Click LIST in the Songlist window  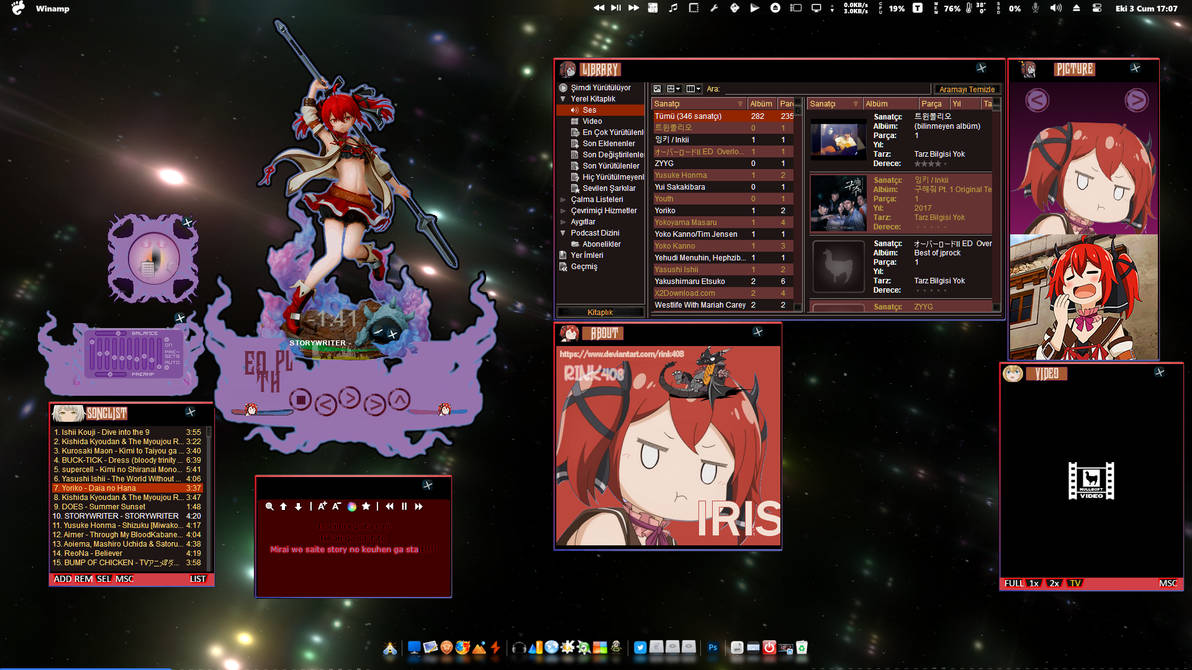click(x=198, y=580)
